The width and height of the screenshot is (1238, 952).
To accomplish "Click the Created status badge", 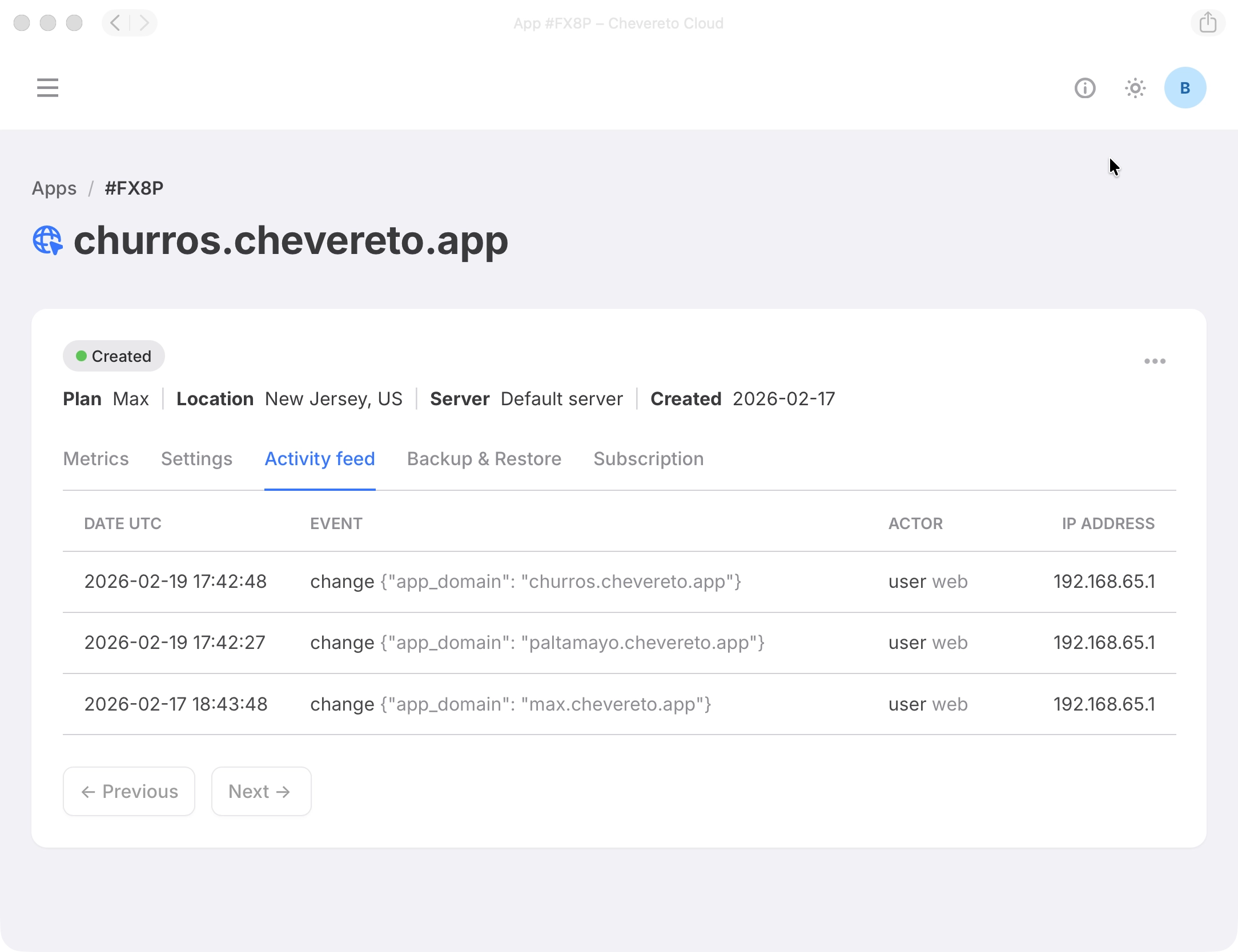I will click(114, 356).
